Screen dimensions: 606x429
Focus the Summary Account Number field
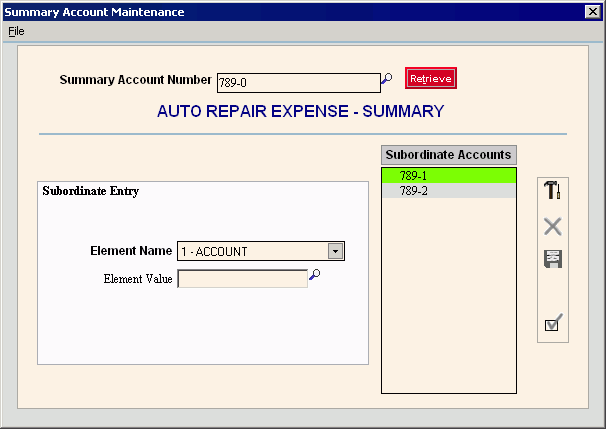coord(297,82)
